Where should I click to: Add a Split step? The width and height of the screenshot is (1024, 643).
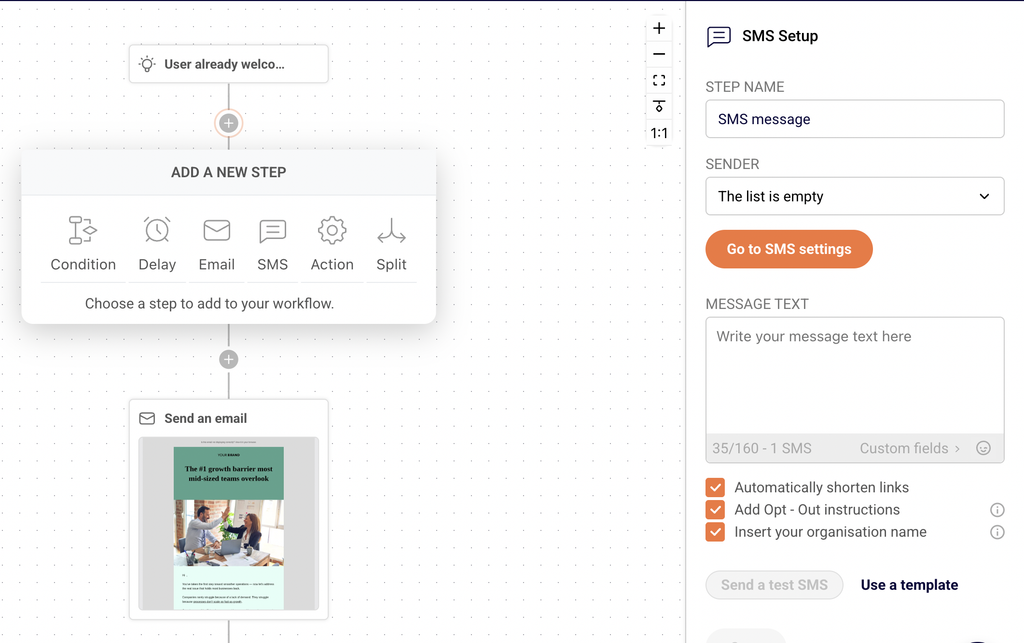[391, 244]
